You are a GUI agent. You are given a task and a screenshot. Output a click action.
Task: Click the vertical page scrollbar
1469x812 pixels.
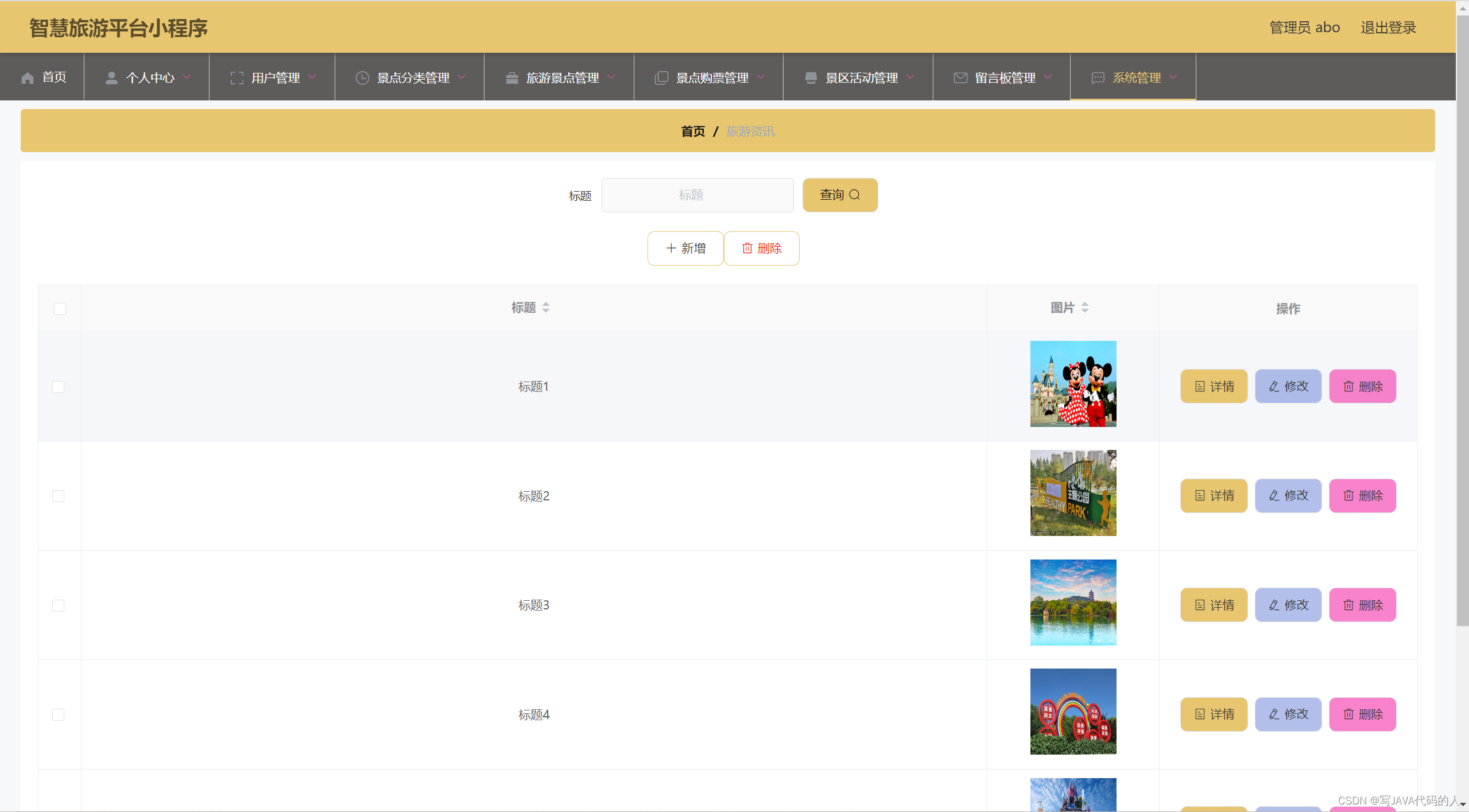pos(1462,321)
